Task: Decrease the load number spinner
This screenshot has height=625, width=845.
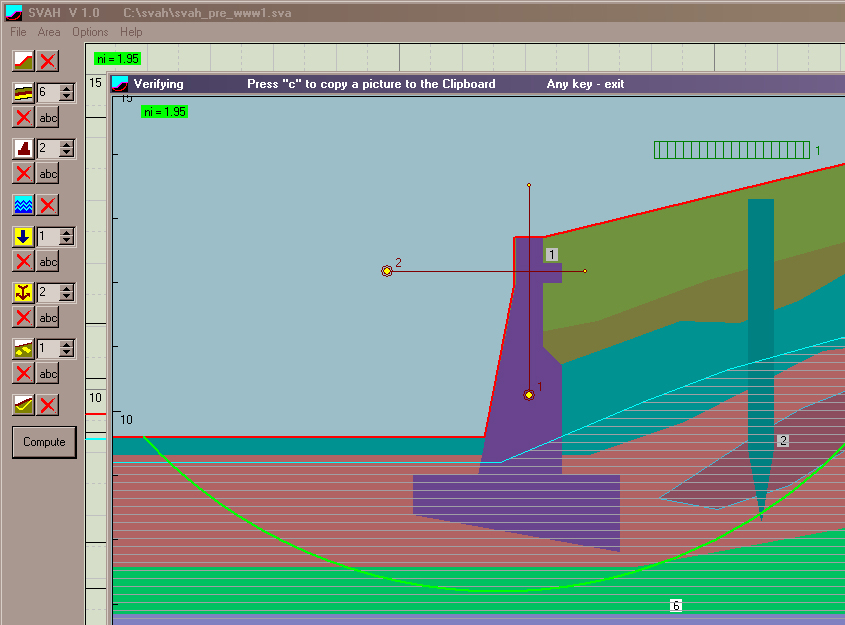Action: click(67, 241)
